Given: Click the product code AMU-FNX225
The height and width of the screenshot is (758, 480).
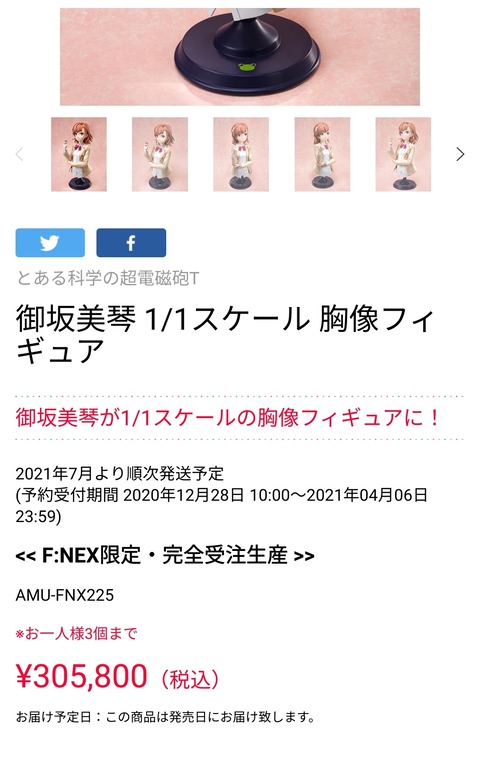Looking at the screenshot, I should click(65, 595).
